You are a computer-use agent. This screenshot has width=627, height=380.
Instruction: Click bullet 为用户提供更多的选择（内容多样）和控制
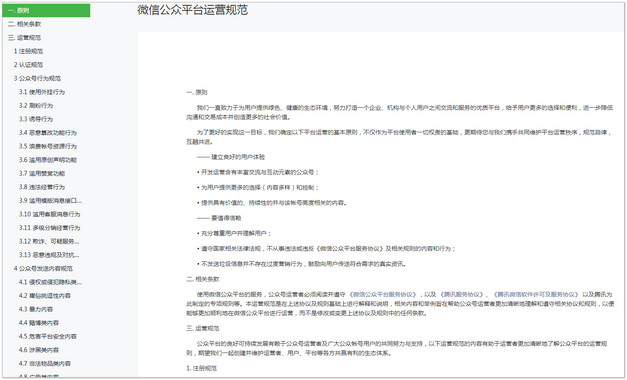258,188
